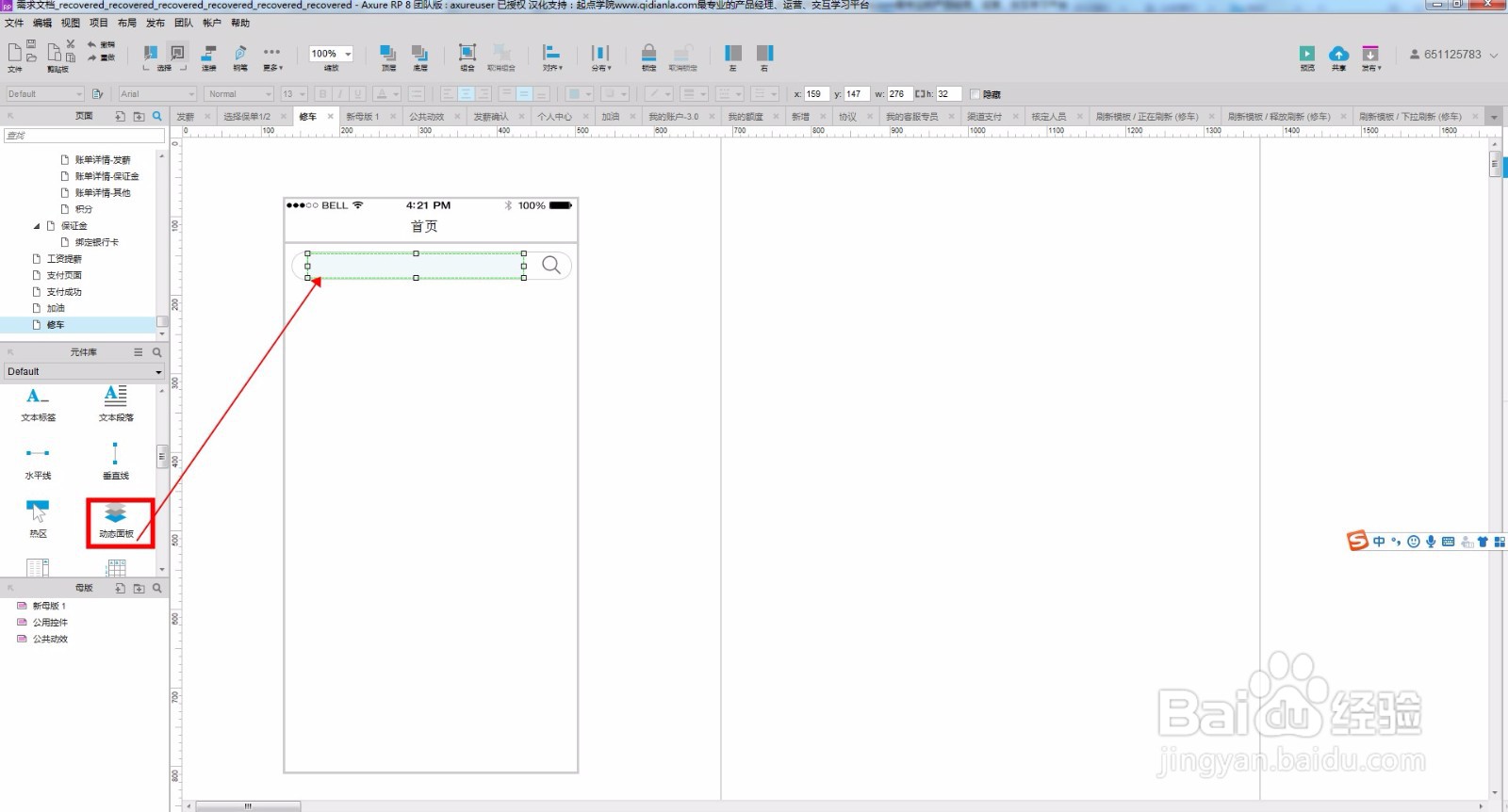The image size is (1508, 812).
Task: Click the style painter icon beside Default
Action: (97, 93)
